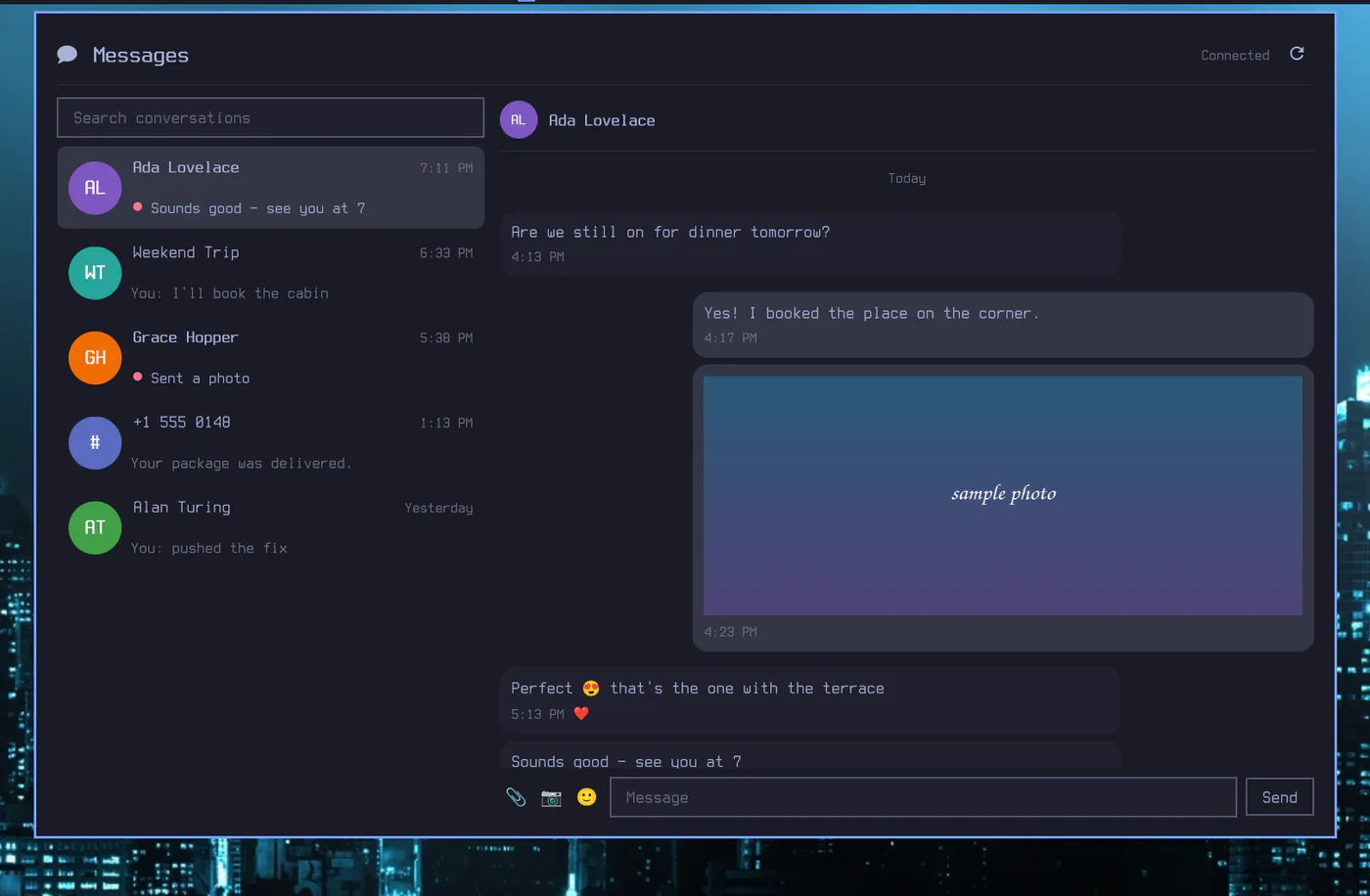
Task: Focus the Search conversations field
Action: click(271, 117)
